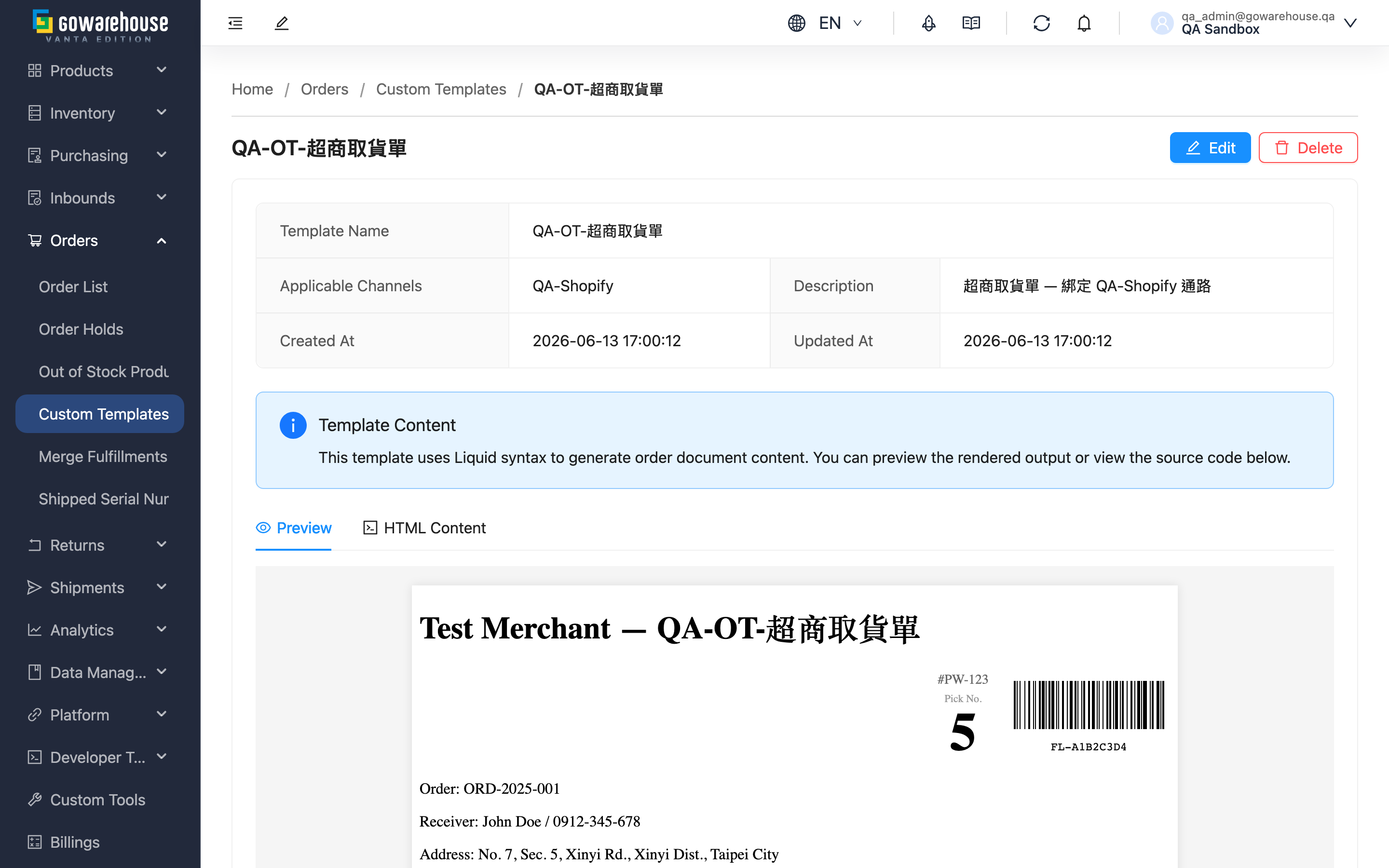Go to Custom Templates breadcrumb
This screenshot has width=1389, height=868.
441,90
